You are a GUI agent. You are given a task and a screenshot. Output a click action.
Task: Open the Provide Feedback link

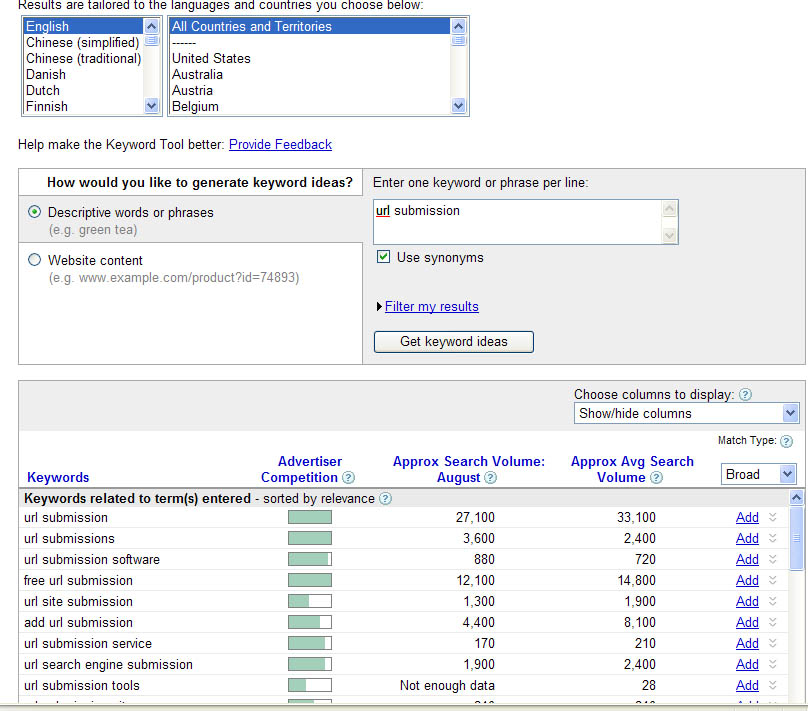pyautogui.click(x=280, y=145)
